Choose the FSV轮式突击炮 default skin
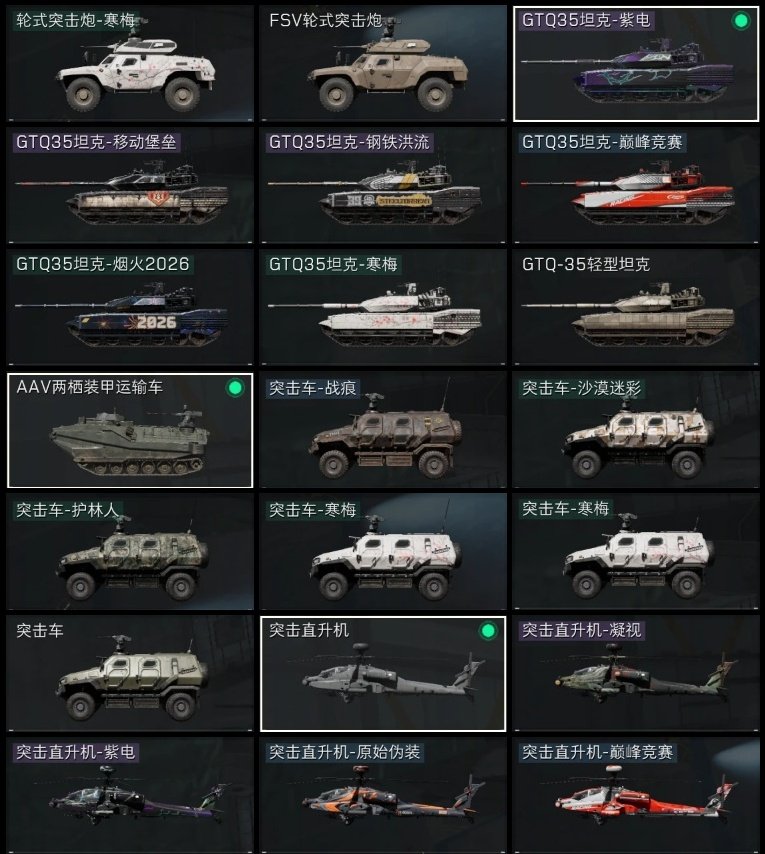This screenshot has height=854, width=765. 383,63
